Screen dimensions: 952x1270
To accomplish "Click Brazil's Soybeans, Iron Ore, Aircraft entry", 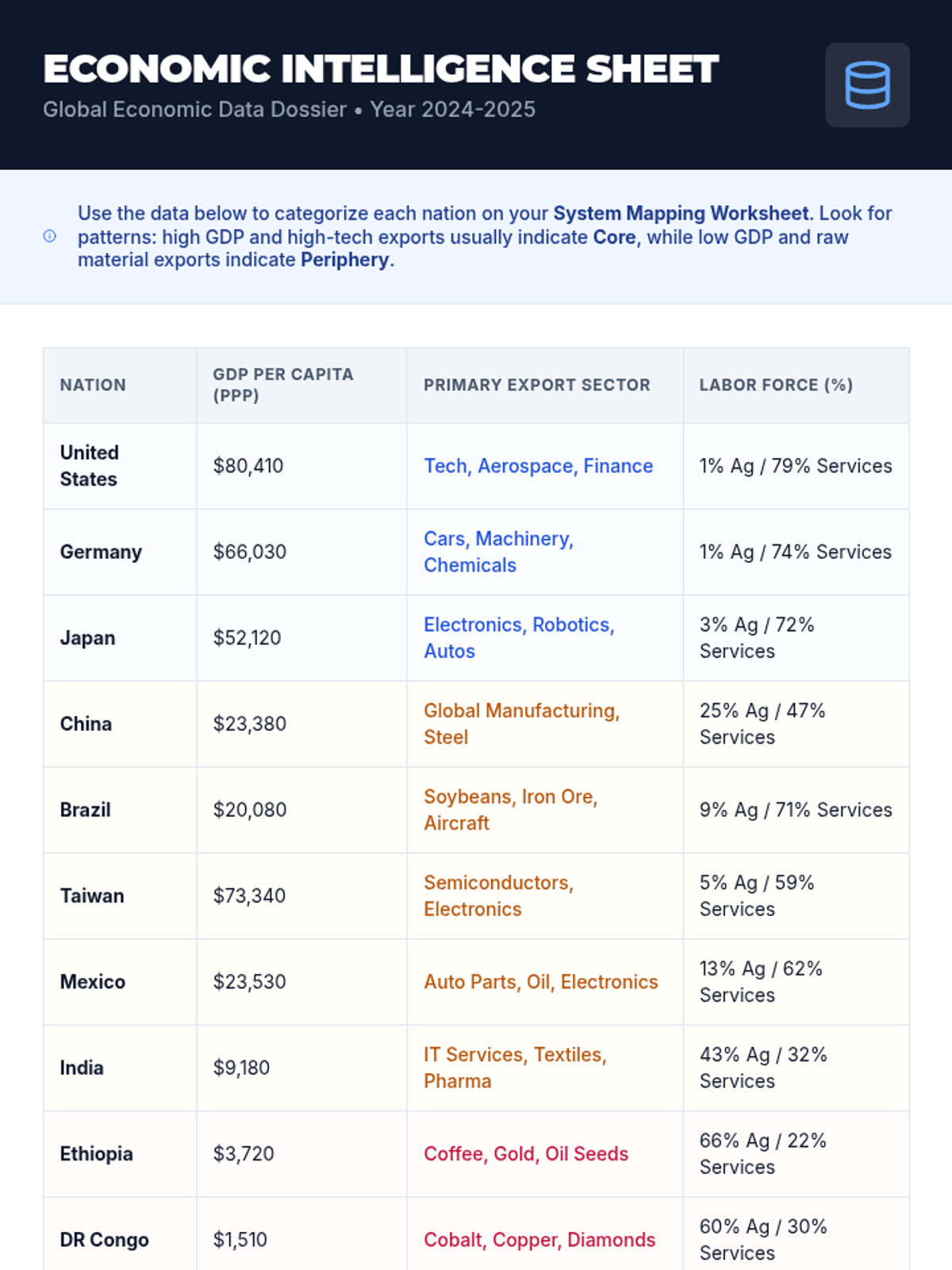I will pyautogui.click(x=510, y=810).
